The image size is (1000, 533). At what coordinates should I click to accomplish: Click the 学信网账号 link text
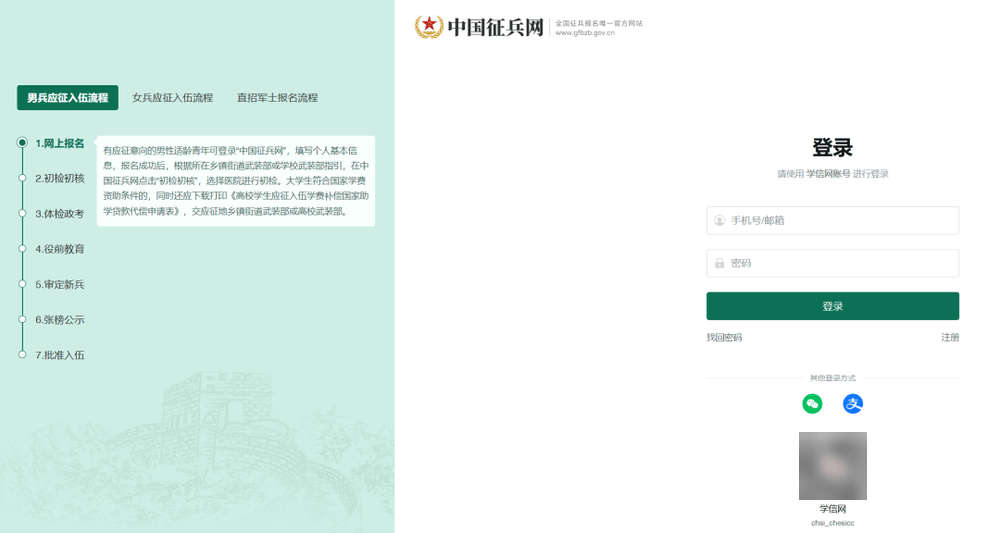click(828, 174)
